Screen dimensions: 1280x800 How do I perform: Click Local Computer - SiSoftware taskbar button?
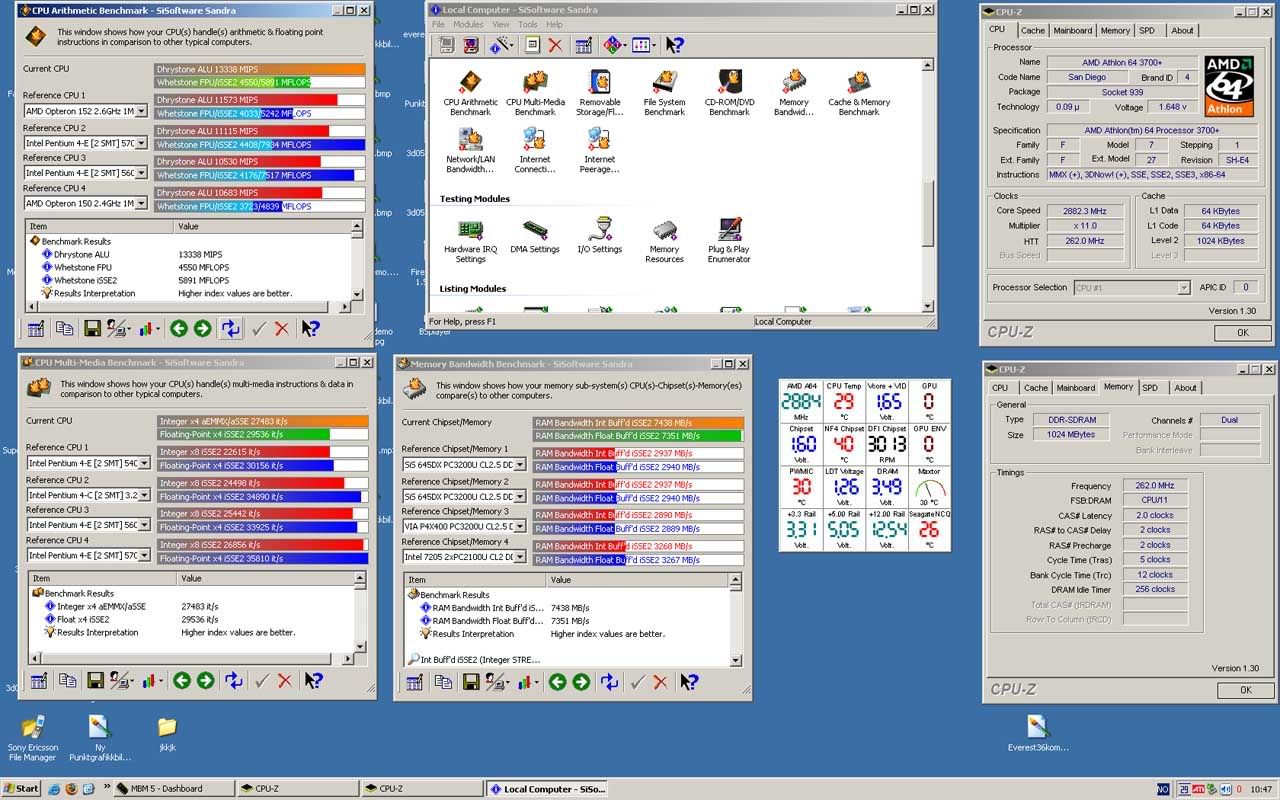tap(546, 788)
